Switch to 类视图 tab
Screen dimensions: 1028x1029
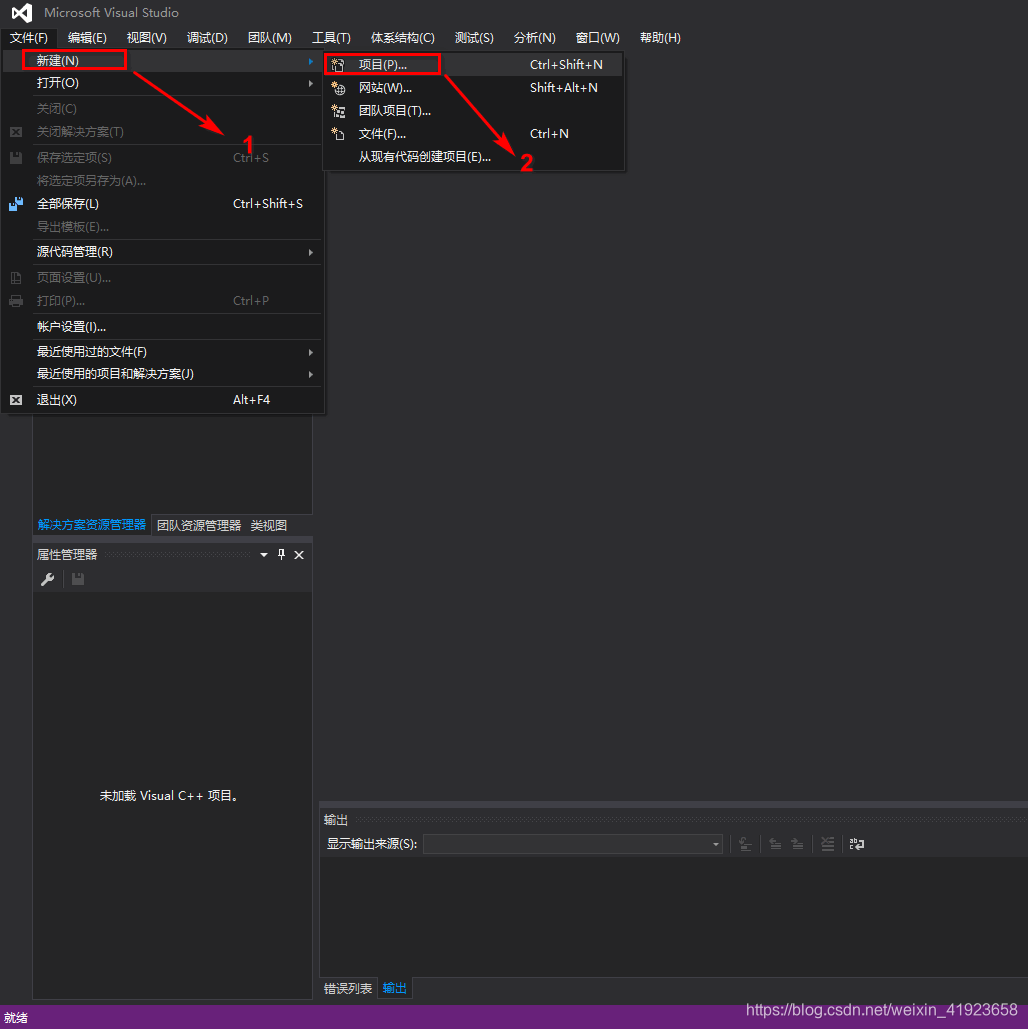[x=268, y=525]
